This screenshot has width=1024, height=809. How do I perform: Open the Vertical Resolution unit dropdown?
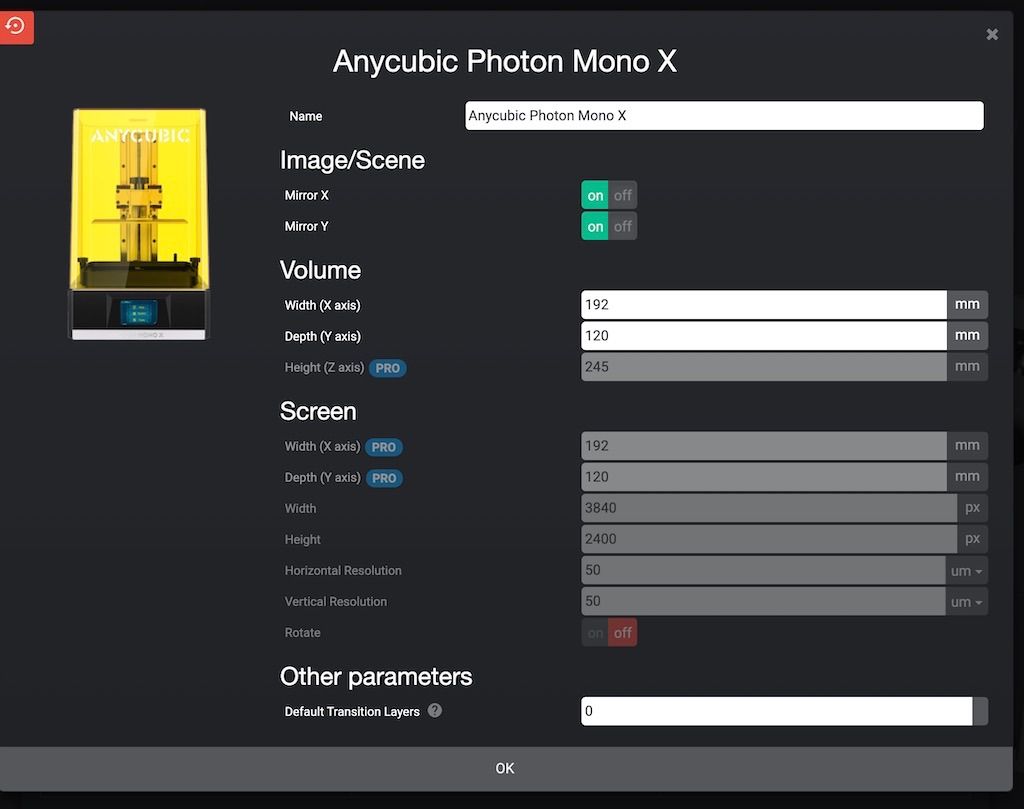pyautogui.click(x=966, y=601)
